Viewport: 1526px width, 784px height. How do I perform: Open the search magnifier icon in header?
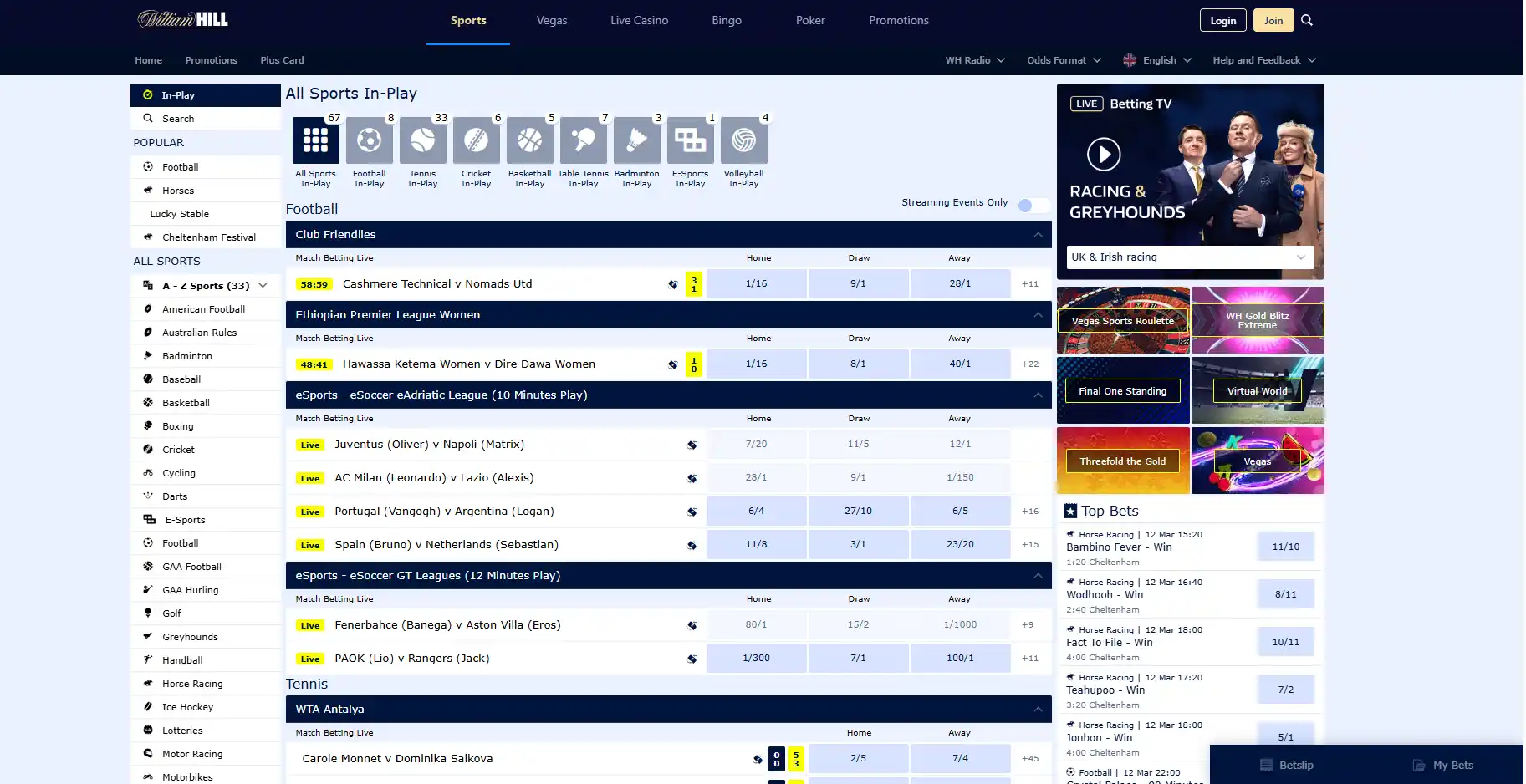[1307, 21]
